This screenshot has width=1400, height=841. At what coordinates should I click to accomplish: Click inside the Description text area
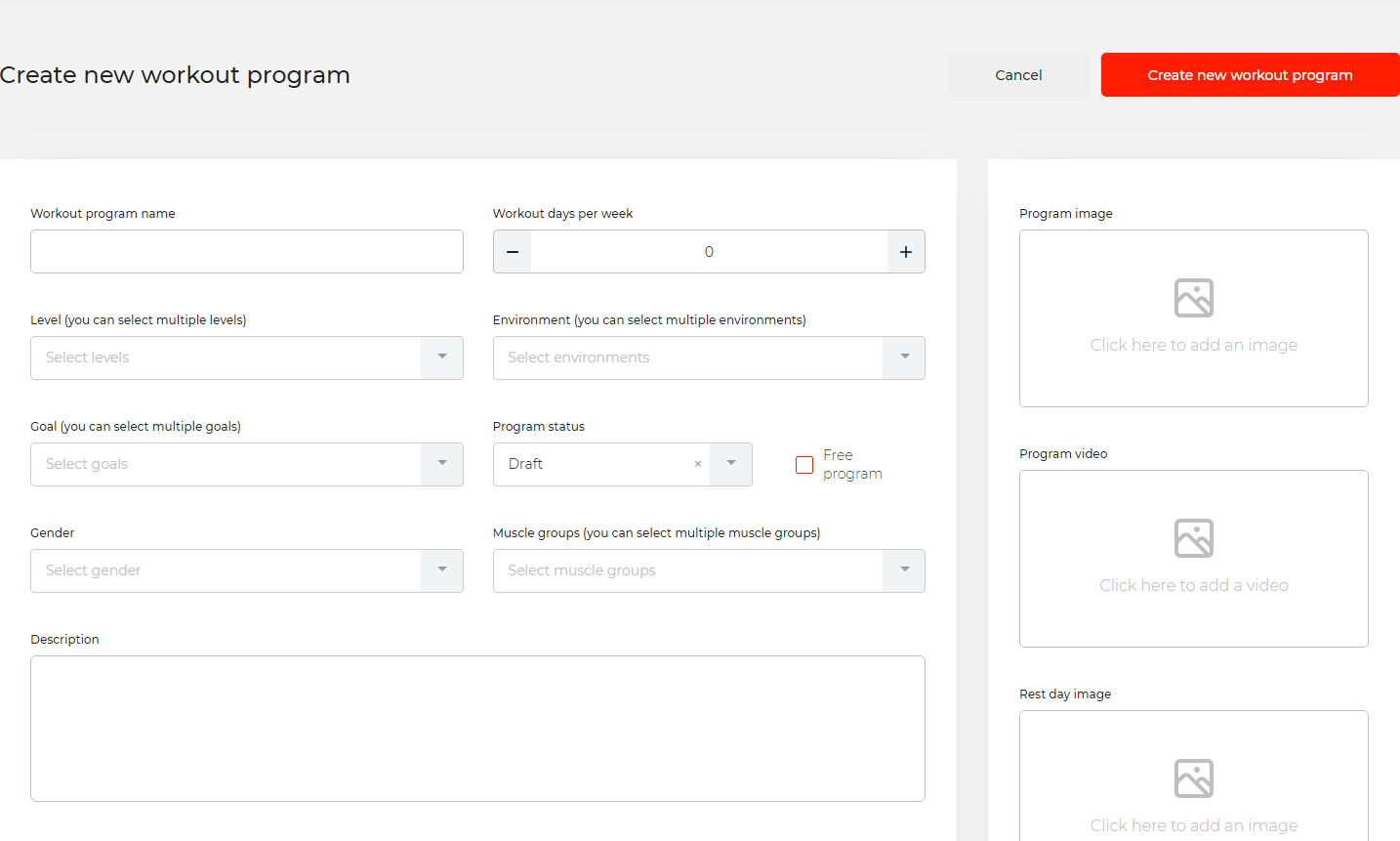tap(477, 729)
